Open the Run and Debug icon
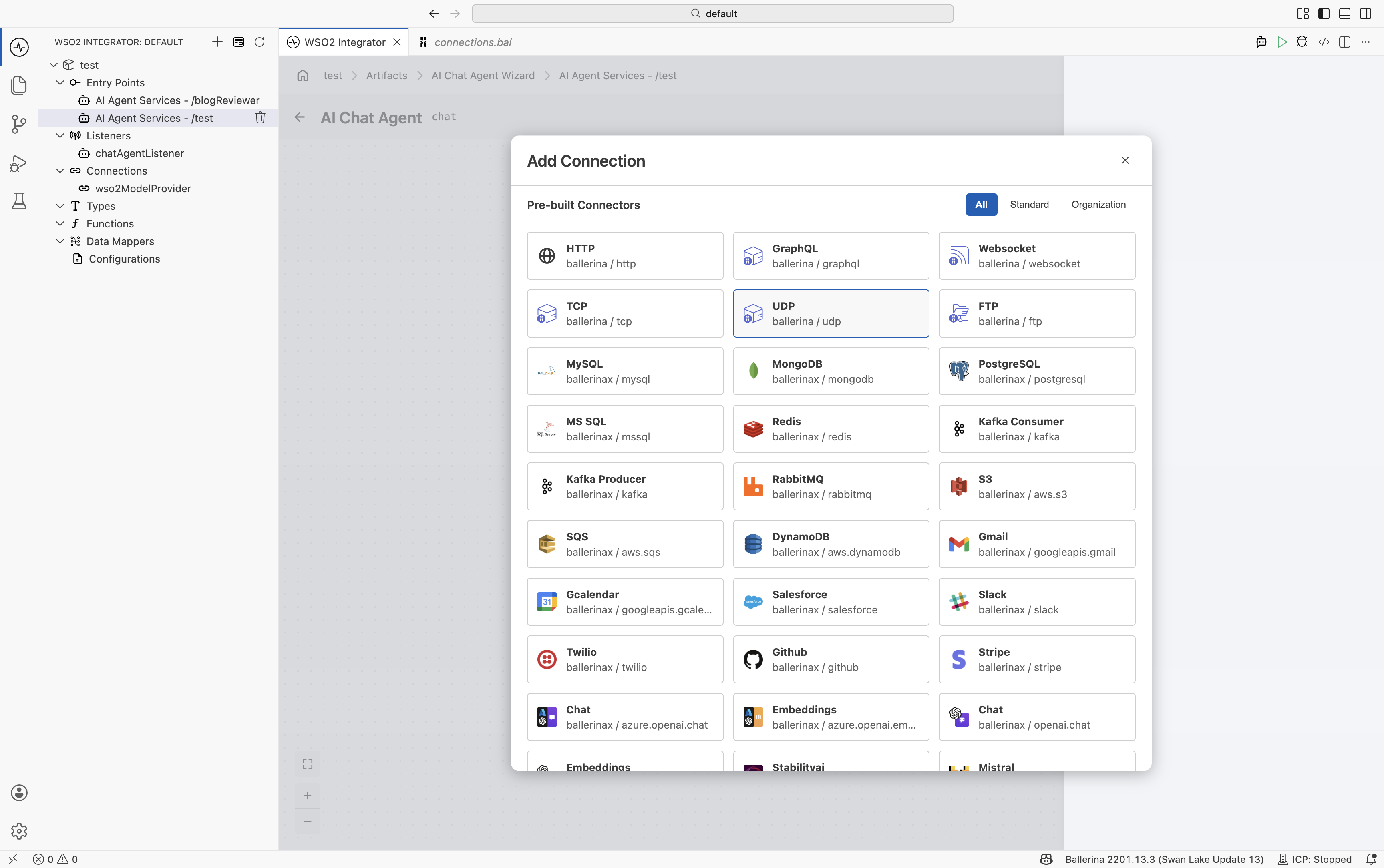Viewport: 1384px width, 868px height. tap(19, 163)
